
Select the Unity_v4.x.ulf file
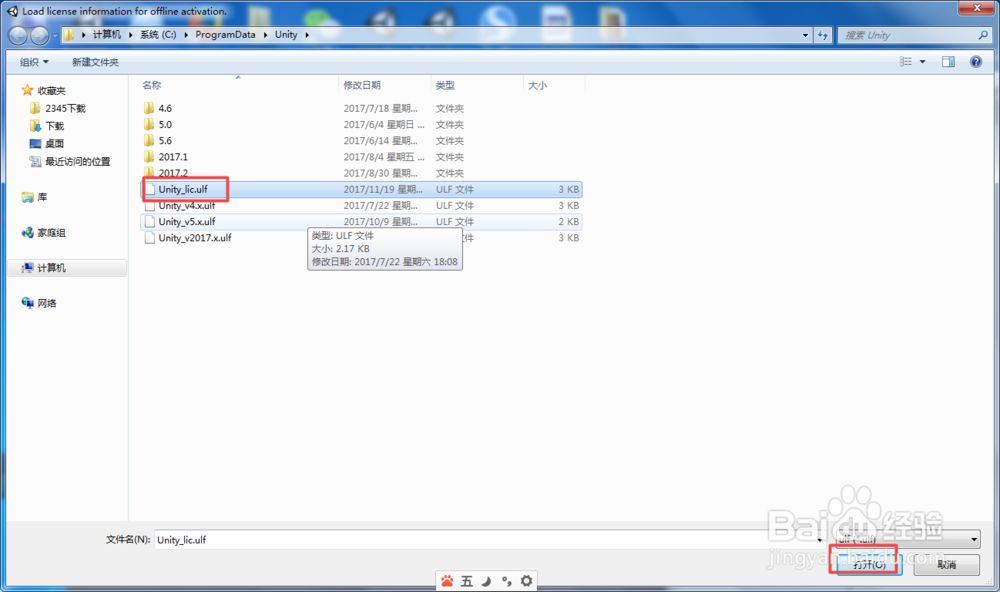click(361, 205)
